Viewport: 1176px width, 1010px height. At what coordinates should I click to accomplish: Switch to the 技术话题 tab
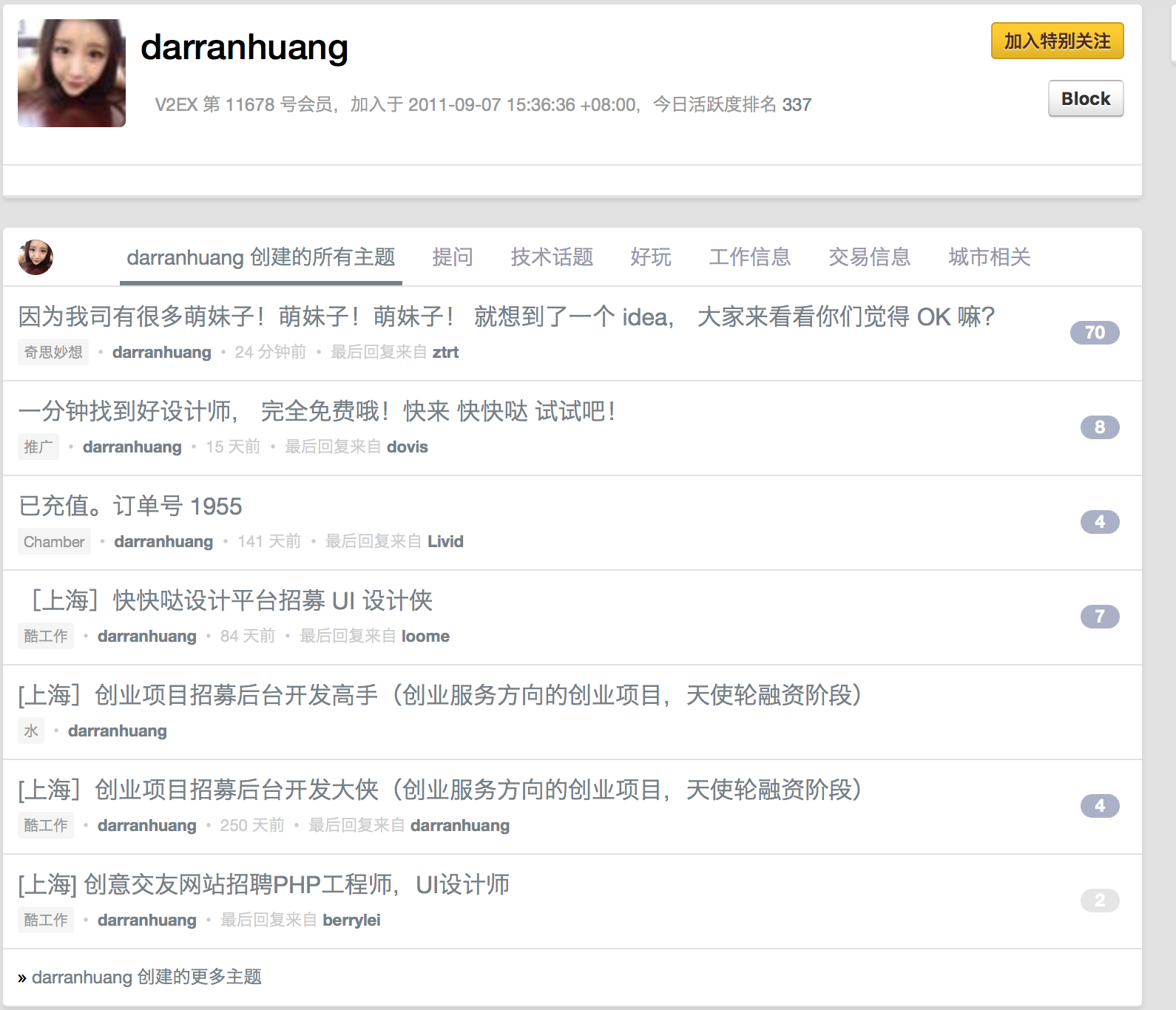pyautogui.click(x=552, y=257)
